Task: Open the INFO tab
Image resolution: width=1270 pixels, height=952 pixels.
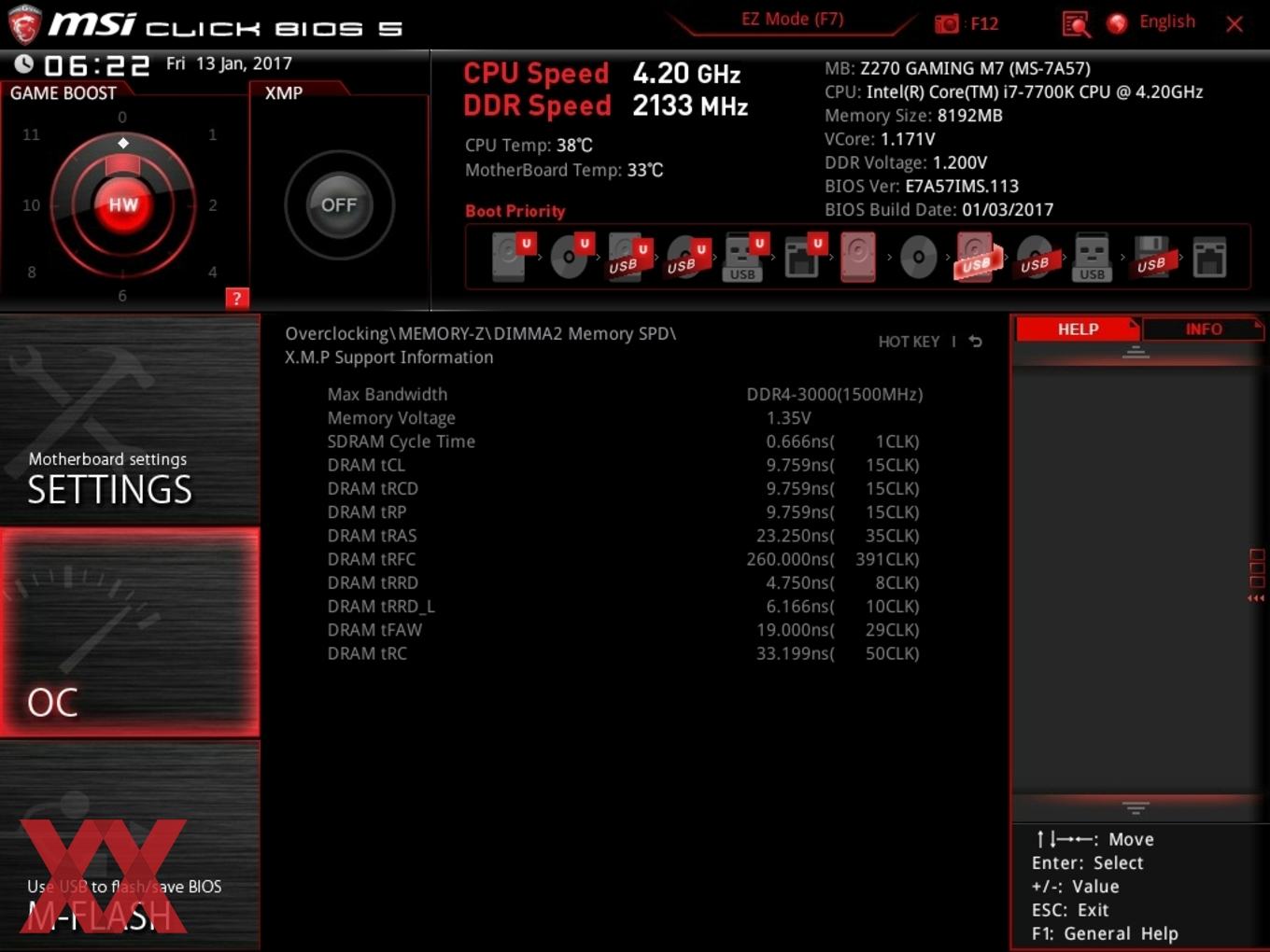Action: (x=1204, y=329)
